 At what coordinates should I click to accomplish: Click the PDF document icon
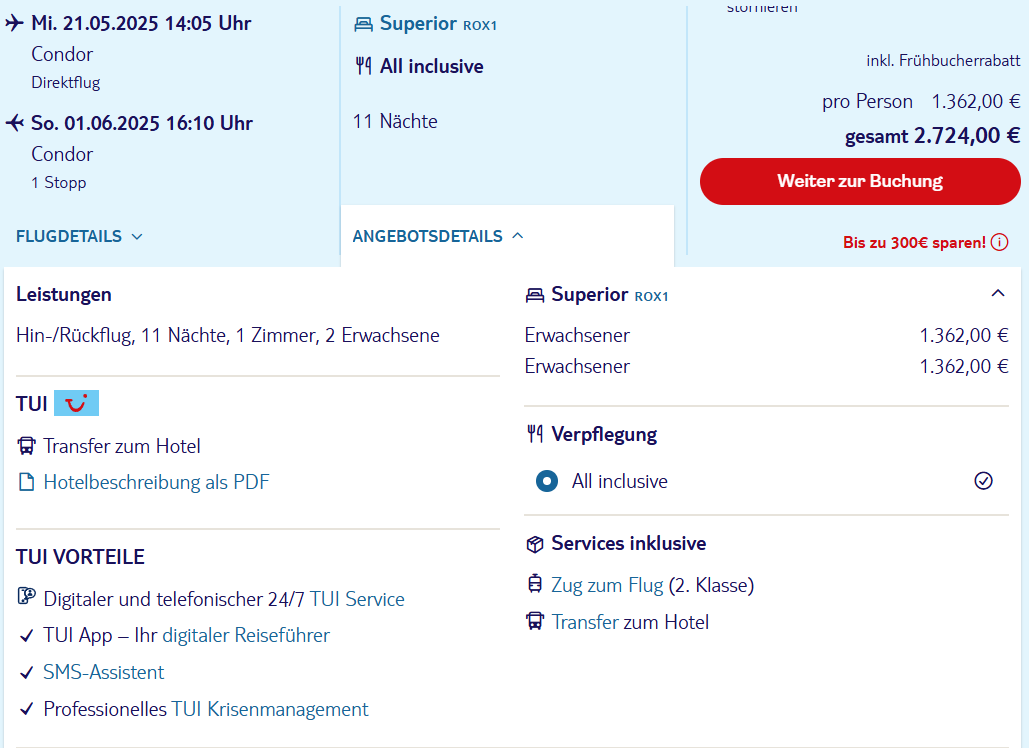tap(27, 483)
